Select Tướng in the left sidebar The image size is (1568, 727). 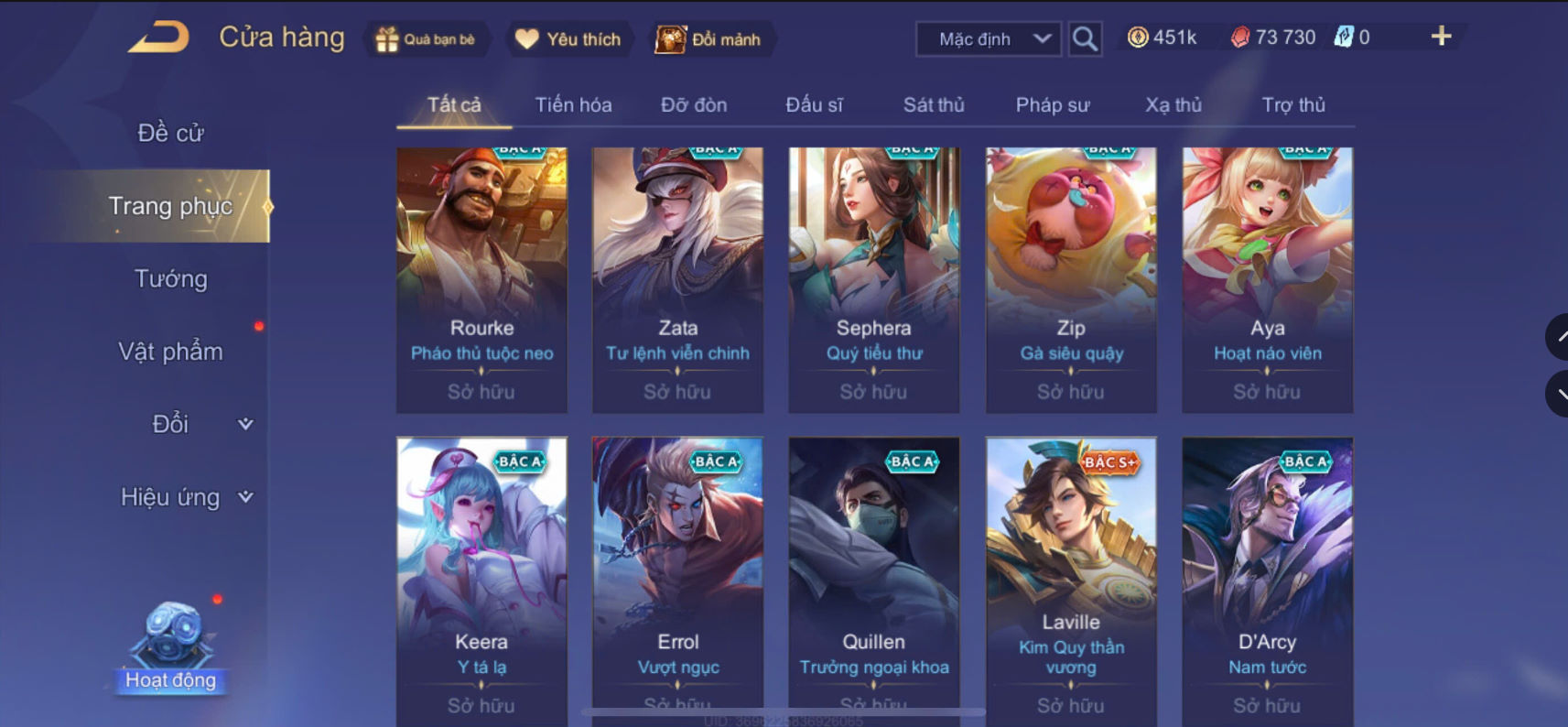pyautogui.click(x=171, y=278)
